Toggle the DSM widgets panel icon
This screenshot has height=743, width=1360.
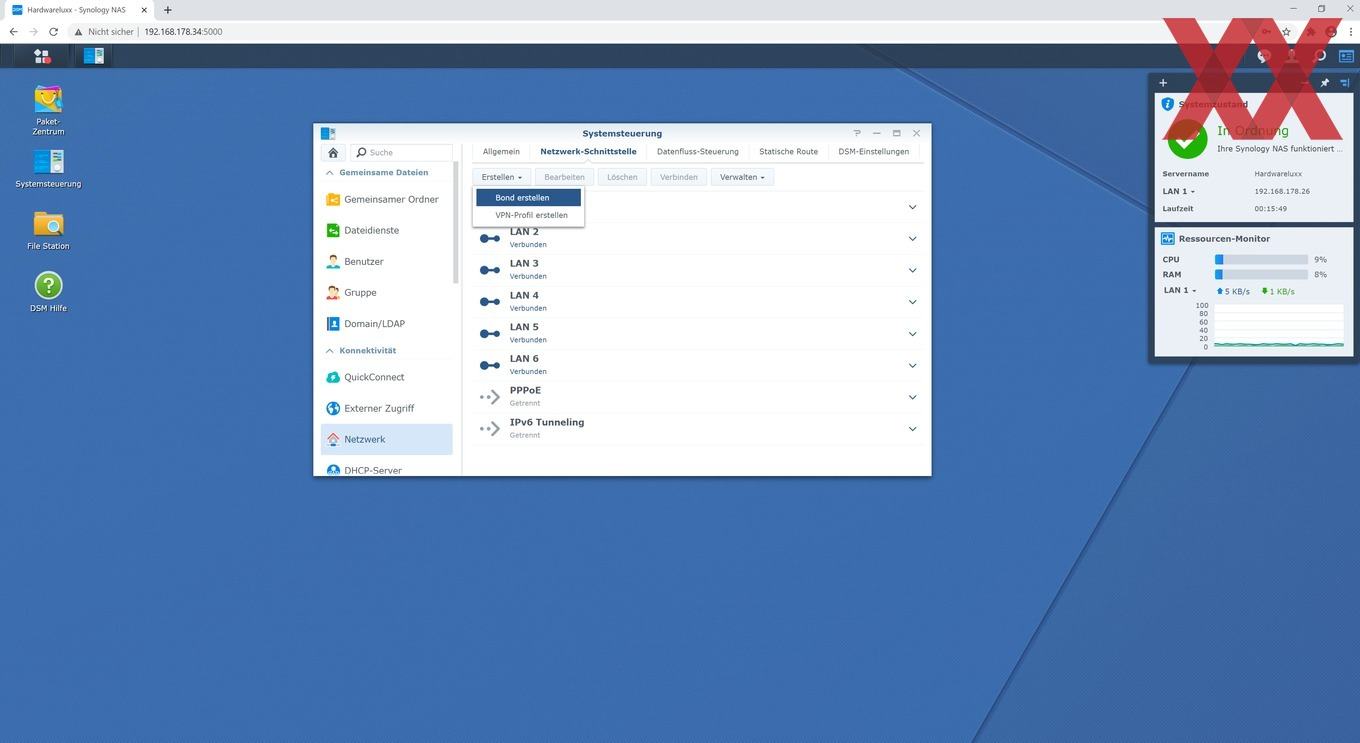pos(1346,56)
